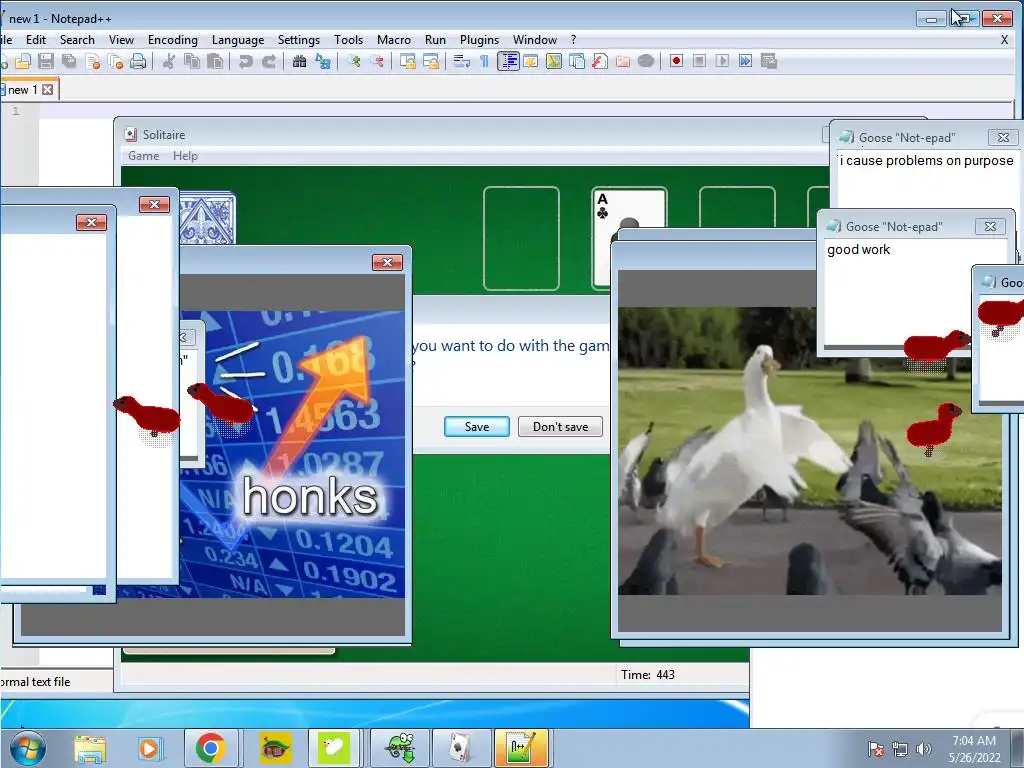Close the 'new 1' tab via its X
This screenshot has height=768, width=1024.
(48, 89)
